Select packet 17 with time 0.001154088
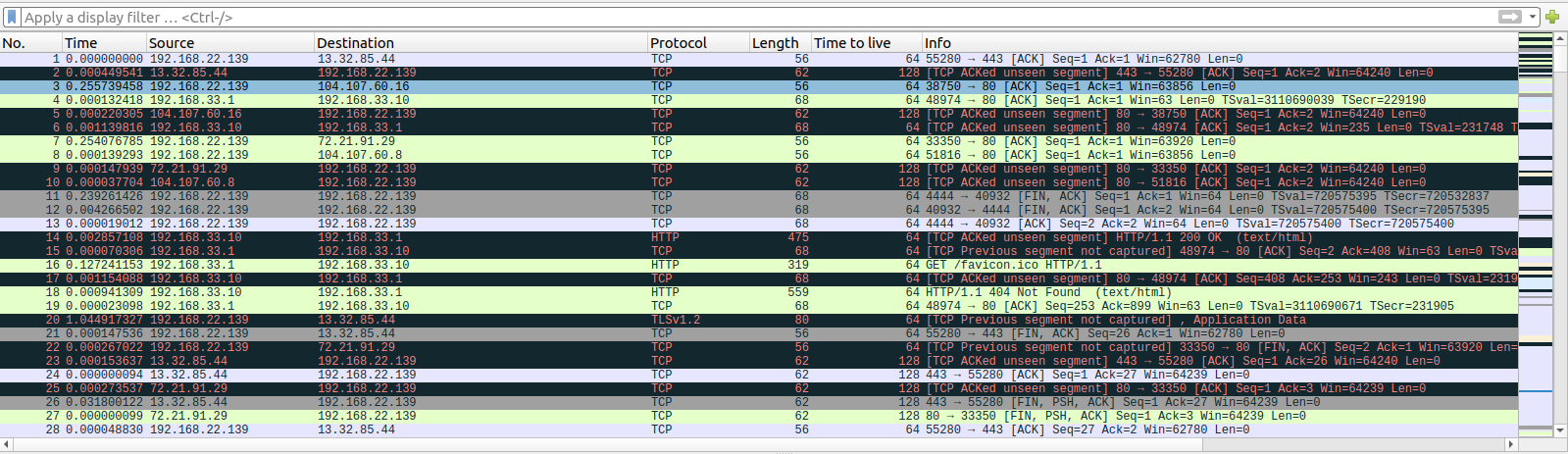 click(758, 278)
